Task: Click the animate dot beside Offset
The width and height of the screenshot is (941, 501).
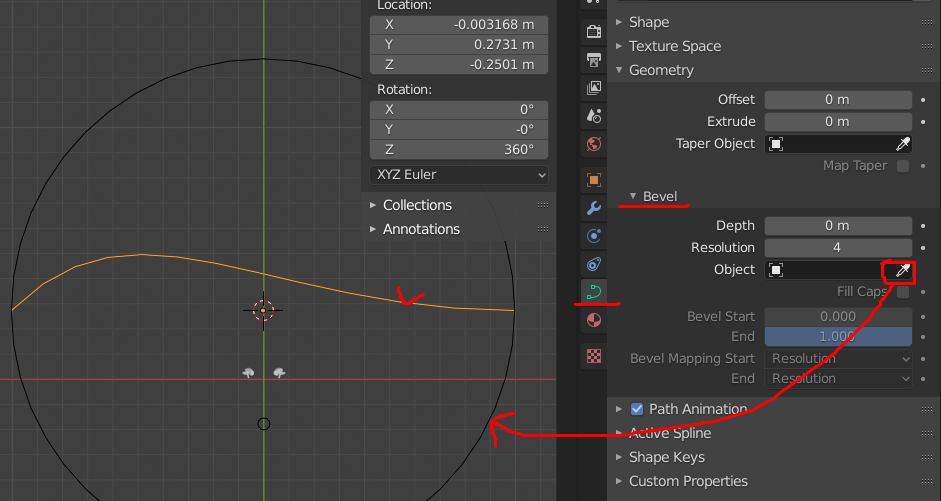Action: [x=923, y=100]
